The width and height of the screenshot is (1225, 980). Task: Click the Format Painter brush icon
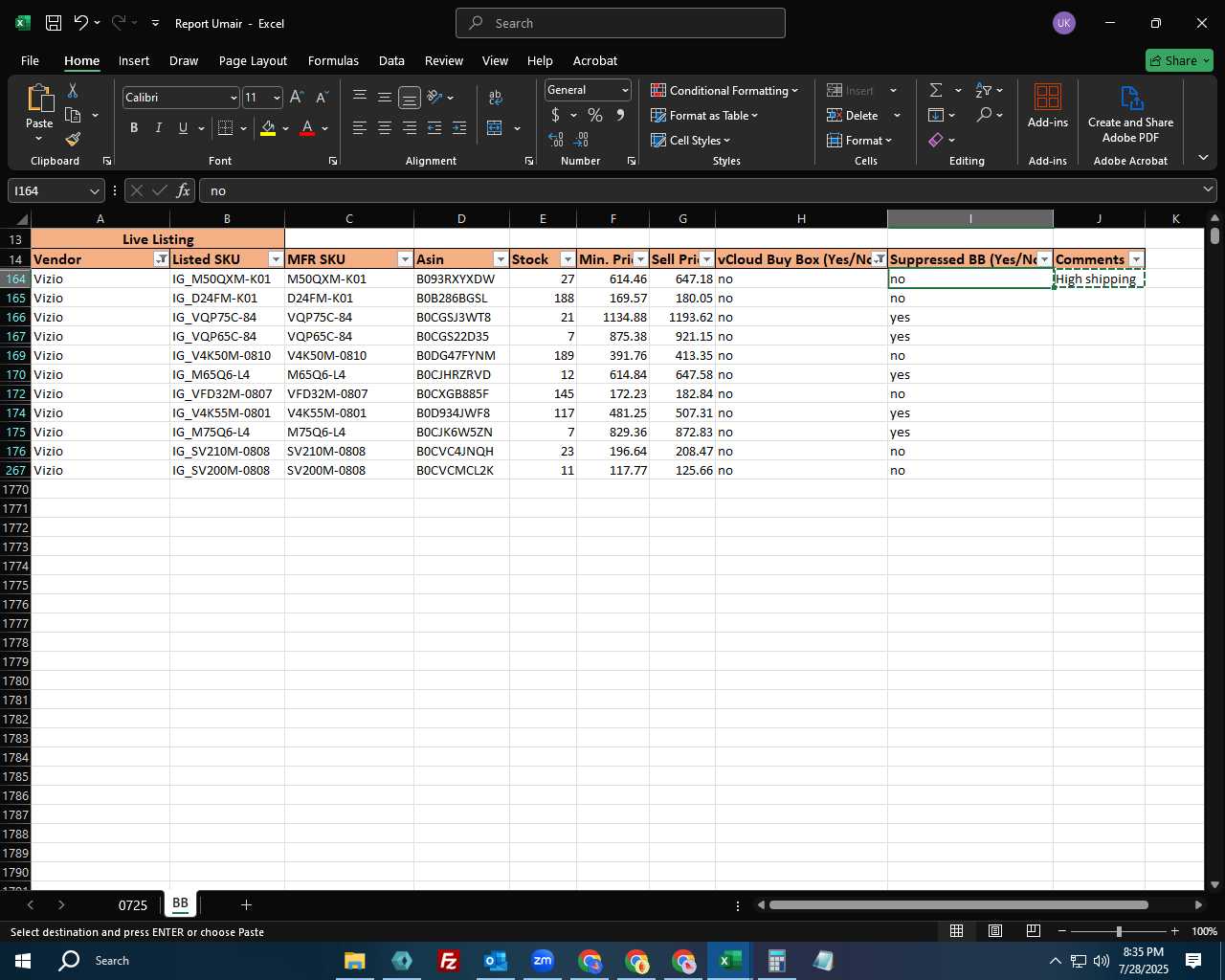[73, 140]
